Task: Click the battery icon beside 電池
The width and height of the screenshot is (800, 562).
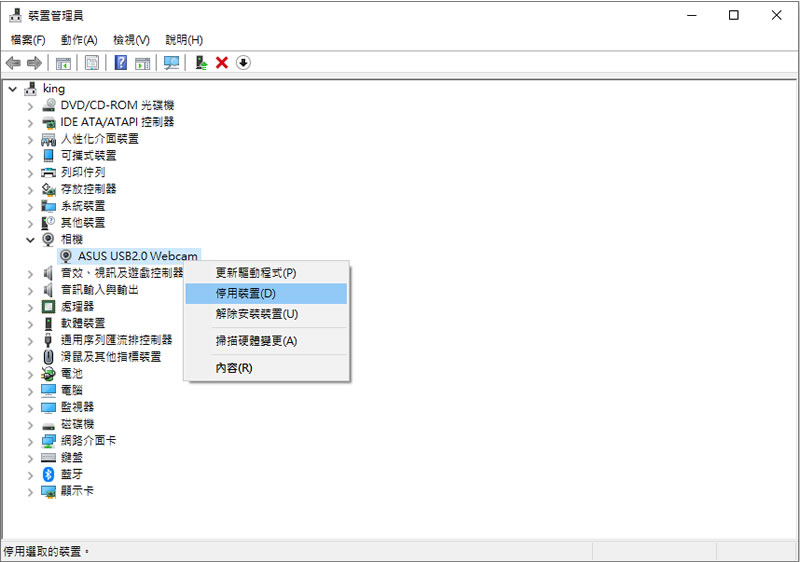Action: pyautogui.click(x=48, y=373)
